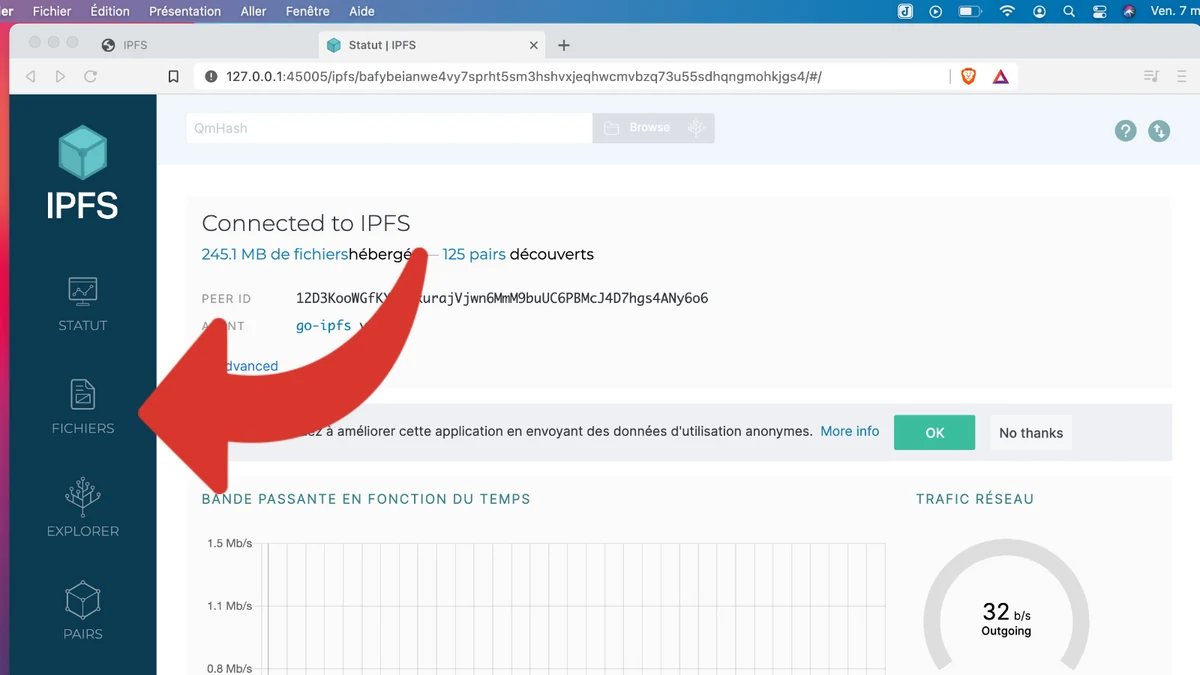Click the Browse button
This screenshot has width=1200, height=675.
point(654,128)
